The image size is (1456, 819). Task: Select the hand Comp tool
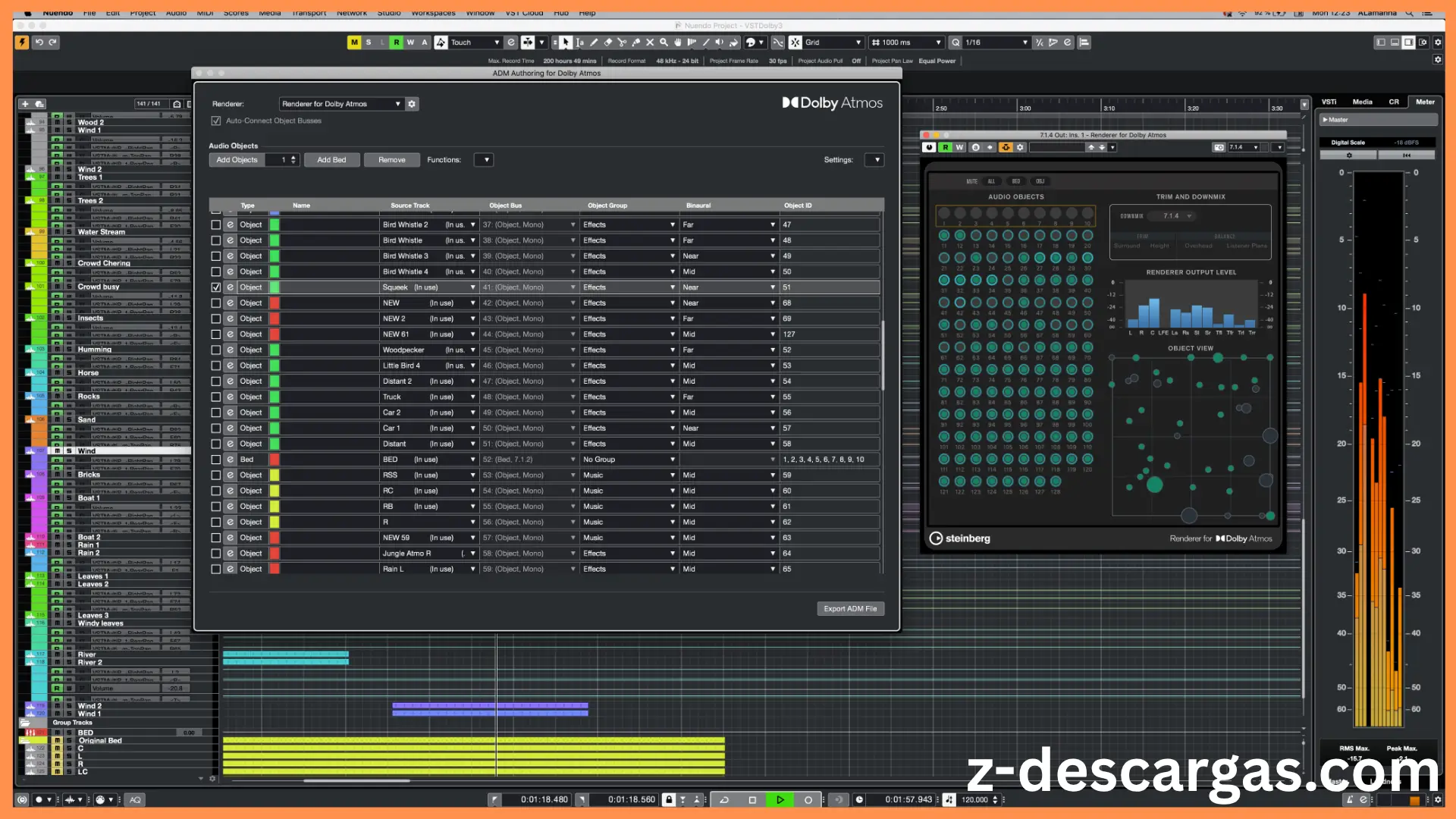pyautogui.click(x=678, y=42)
